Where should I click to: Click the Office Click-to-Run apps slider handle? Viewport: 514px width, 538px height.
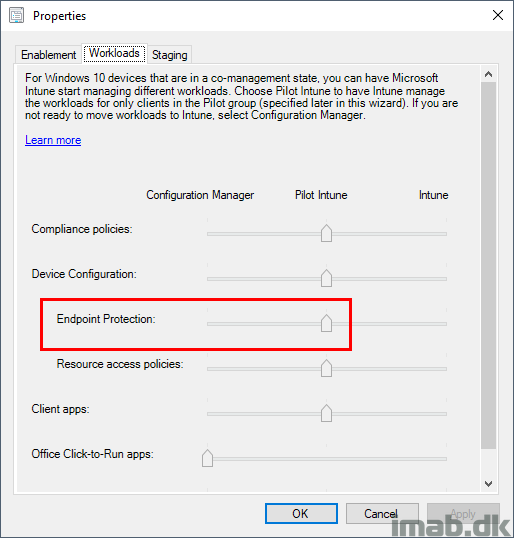tap(207, 458)
